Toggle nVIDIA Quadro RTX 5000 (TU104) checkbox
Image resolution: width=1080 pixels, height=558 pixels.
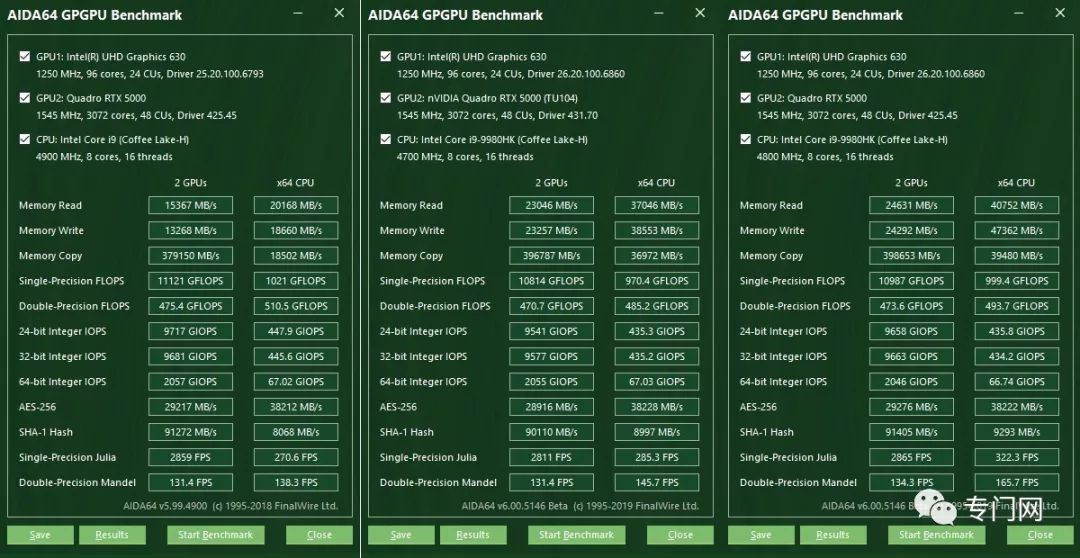click(x=386, y=98)
